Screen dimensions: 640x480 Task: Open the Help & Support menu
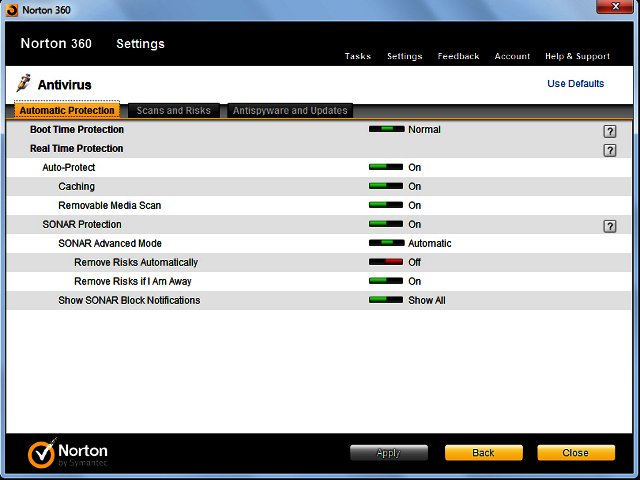click(x=578, y=56)
